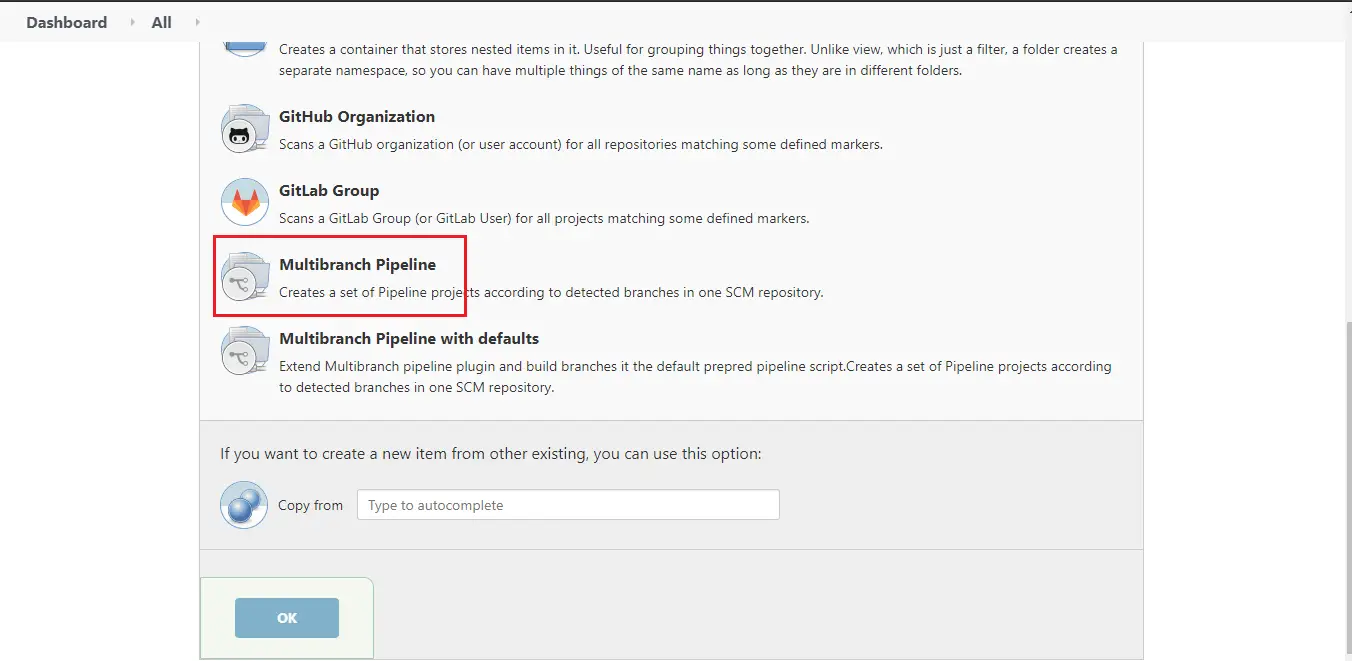Click the GitHub Organization title text
The image size is (1352, 661).
[356, 116]
